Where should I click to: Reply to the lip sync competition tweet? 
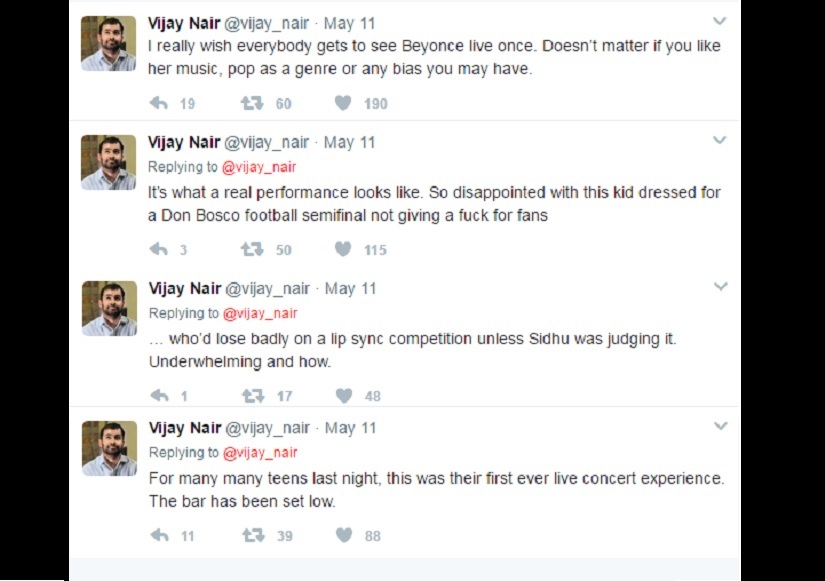(x=159, y=395)
